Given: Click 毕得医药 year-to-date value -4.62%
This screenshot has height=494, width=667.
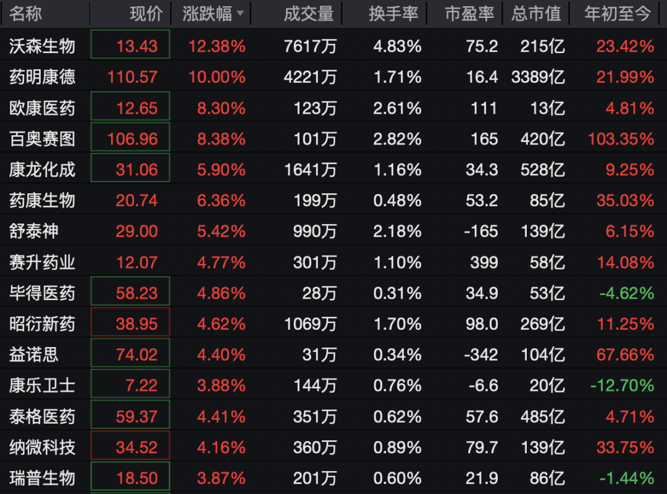Looking at the screenshot, I should (x=625, y=293).
